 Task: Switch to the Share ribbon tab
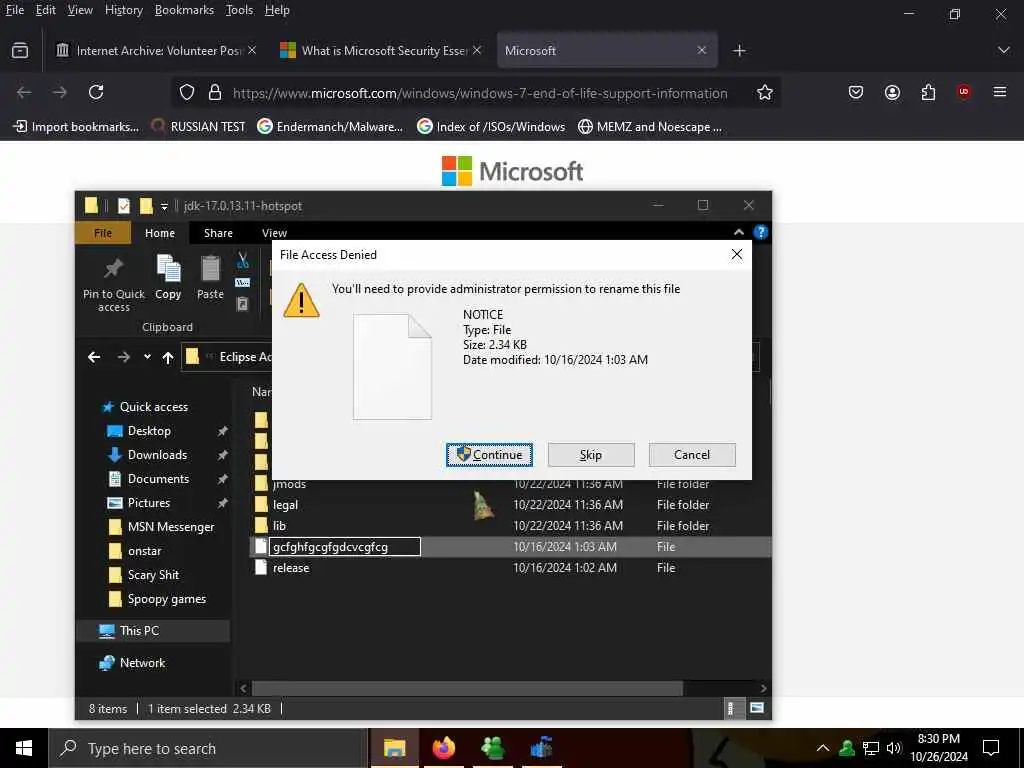pyautogui.click(x=218, y=233)
